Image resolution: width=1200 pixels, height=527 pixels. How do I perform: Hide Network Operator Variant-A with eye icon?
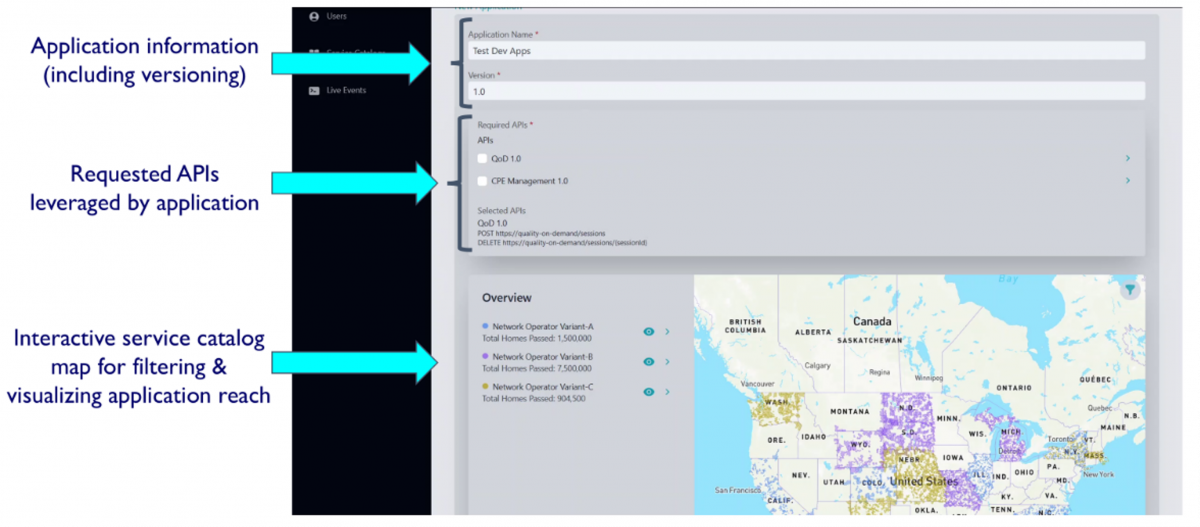pos(648,332)
